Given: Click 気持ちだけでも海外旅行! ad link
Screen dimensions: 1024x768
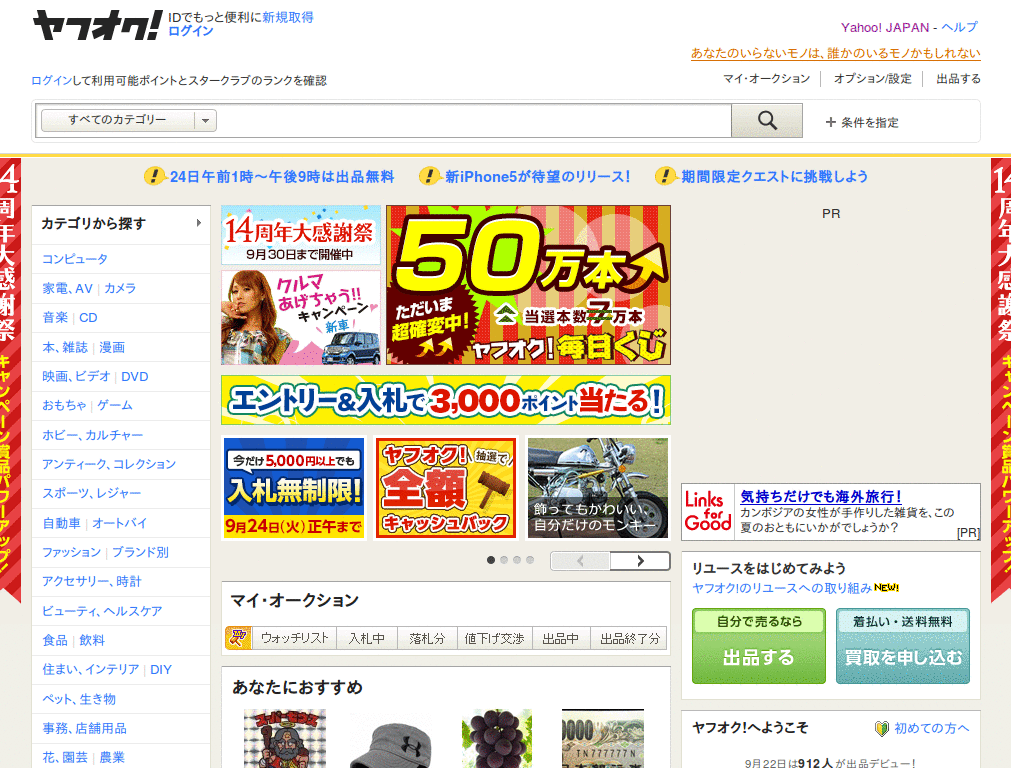Looking at the screenshot, I should click(821, 496).
